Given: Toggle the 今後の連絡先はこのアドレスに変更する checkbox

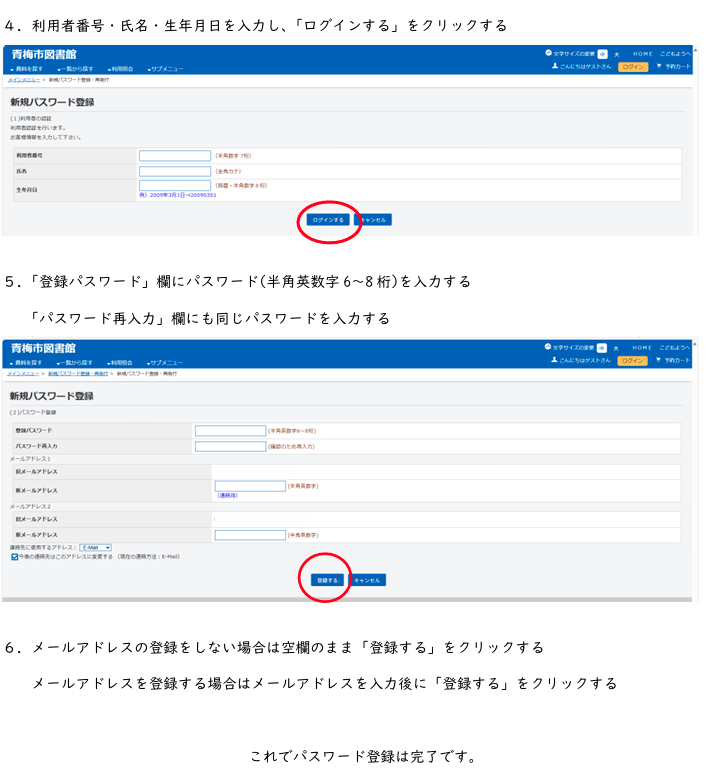Looking at the screenshot, I should tap(15, 556).
